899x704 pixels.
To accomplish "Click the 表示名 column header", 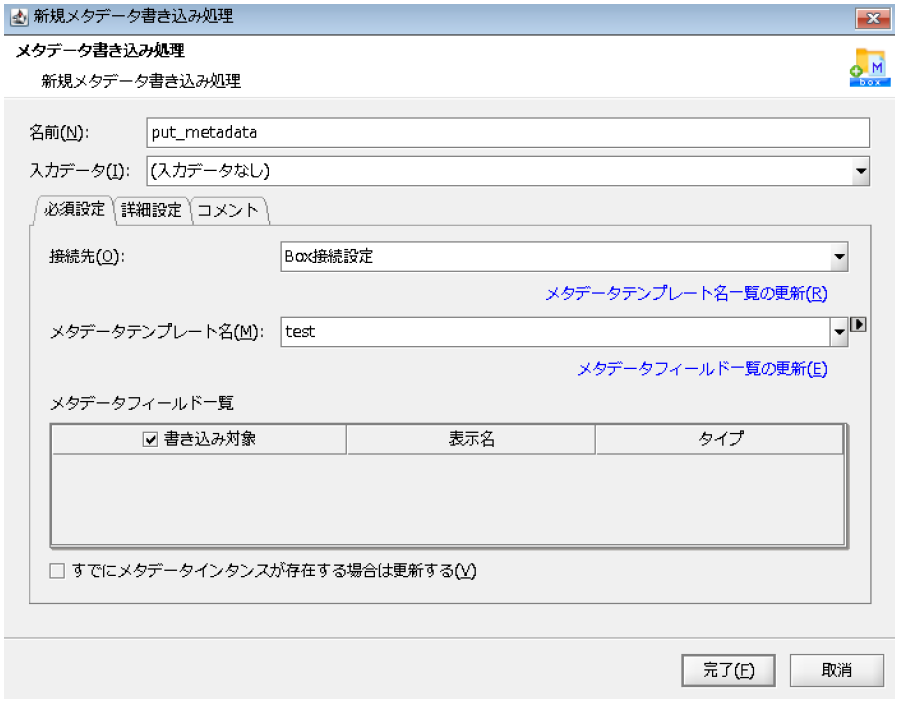I will point(471,439).
